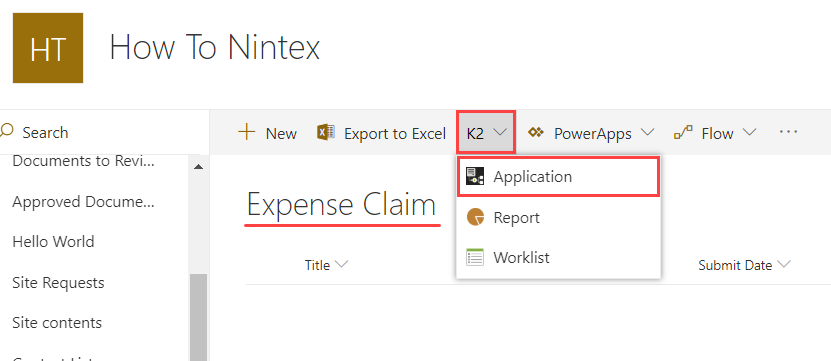Click the Expense Claim list heading

pyautogui.click(x=342, y=205)
